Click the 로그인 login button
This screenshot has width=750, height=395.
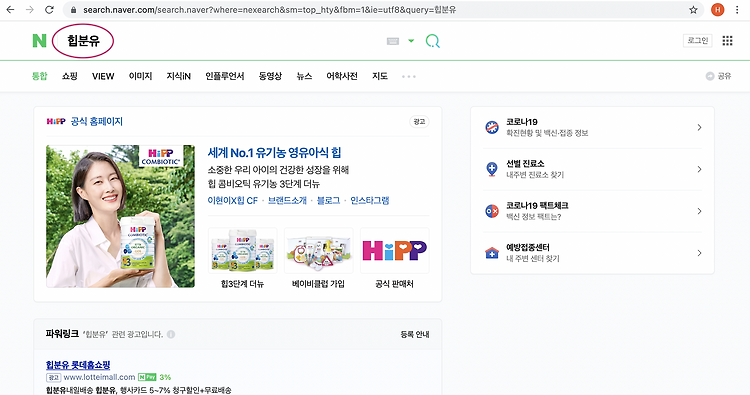click(697, 41)
